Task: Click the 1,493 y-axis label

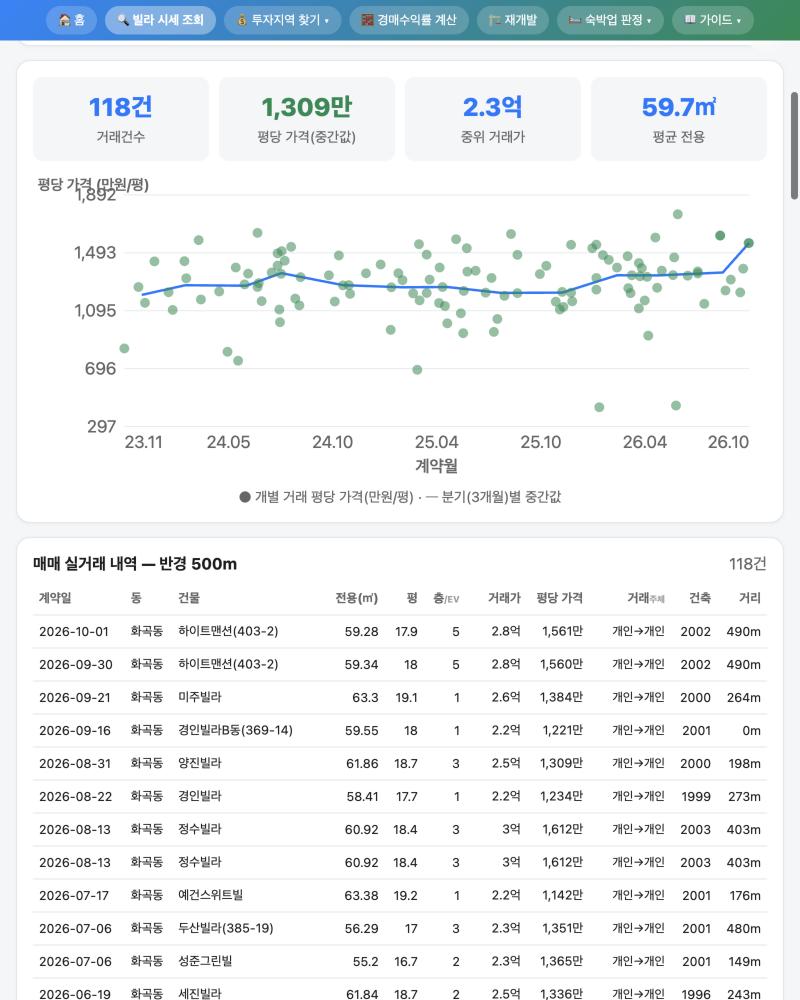Action: click(x=95, y=253)
